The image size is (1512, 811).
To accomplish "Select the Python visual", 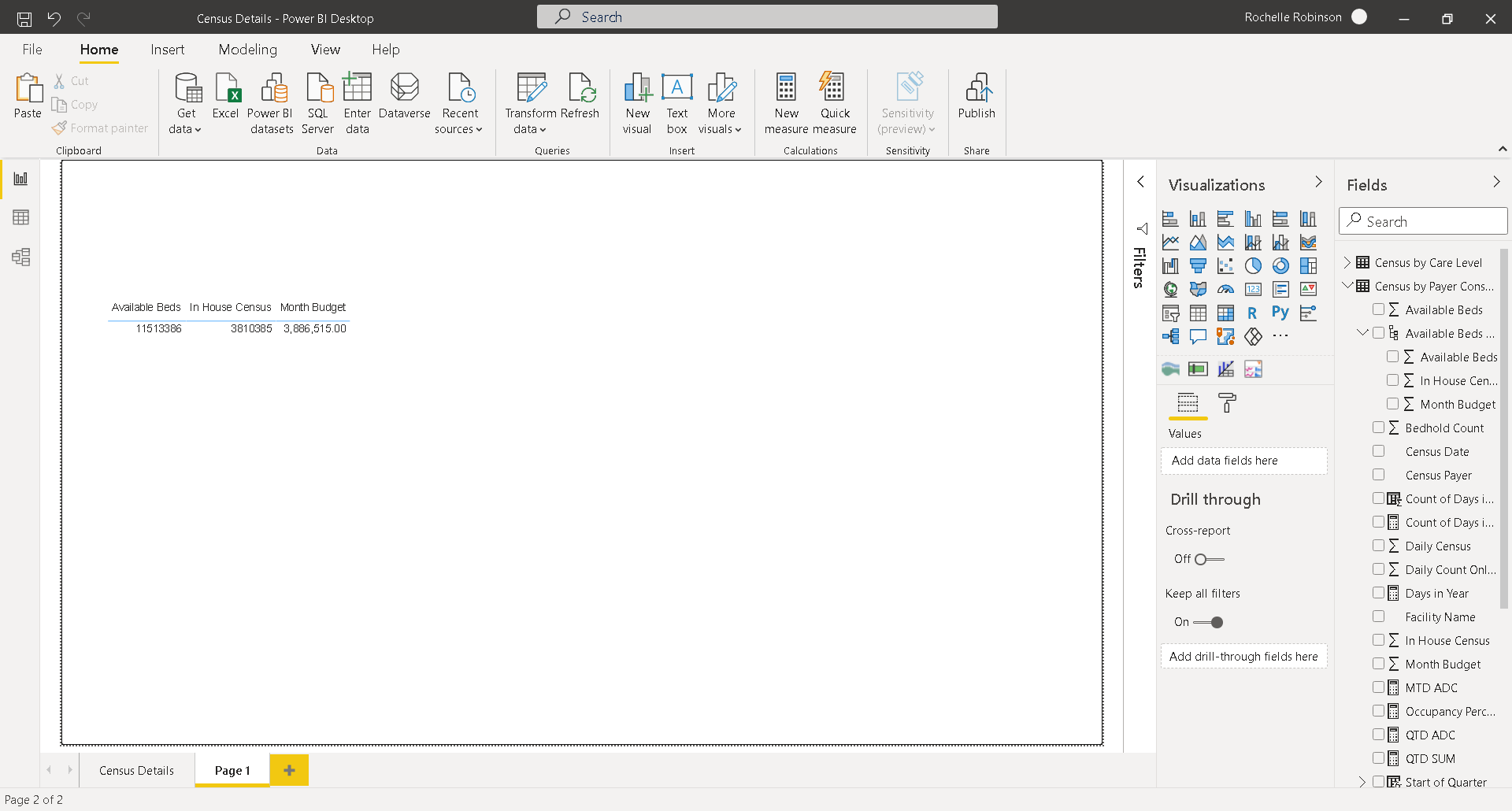I will (x=1280, y=313).
